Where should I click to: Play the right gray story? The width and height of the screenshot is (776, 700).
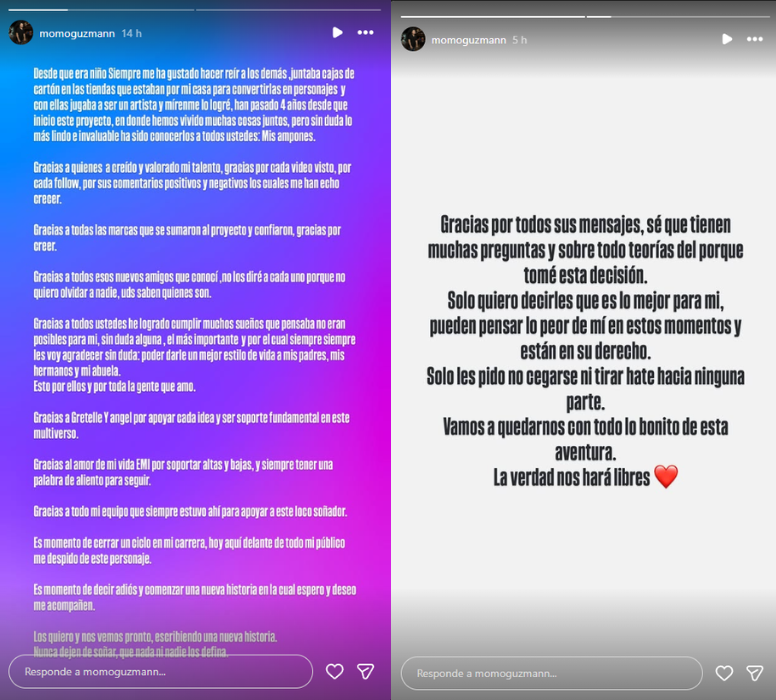[x=727, y=39]
